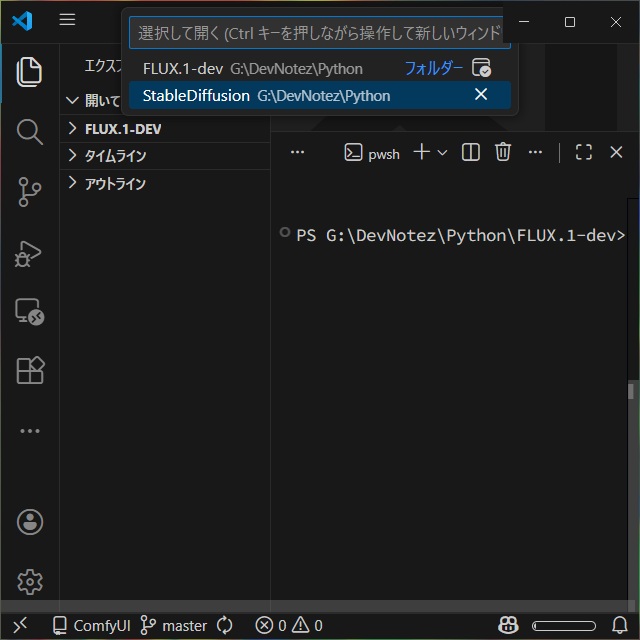Expand the FLUX.1-DEV folder section
The width and height of the screenshot is (640, 640).
[123, 129]
